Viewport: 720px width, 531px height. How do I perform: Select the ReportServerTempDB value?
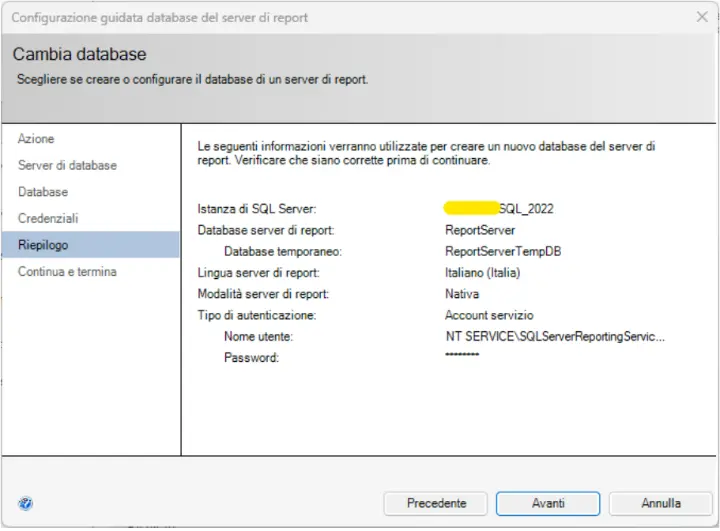pos(503,251)
